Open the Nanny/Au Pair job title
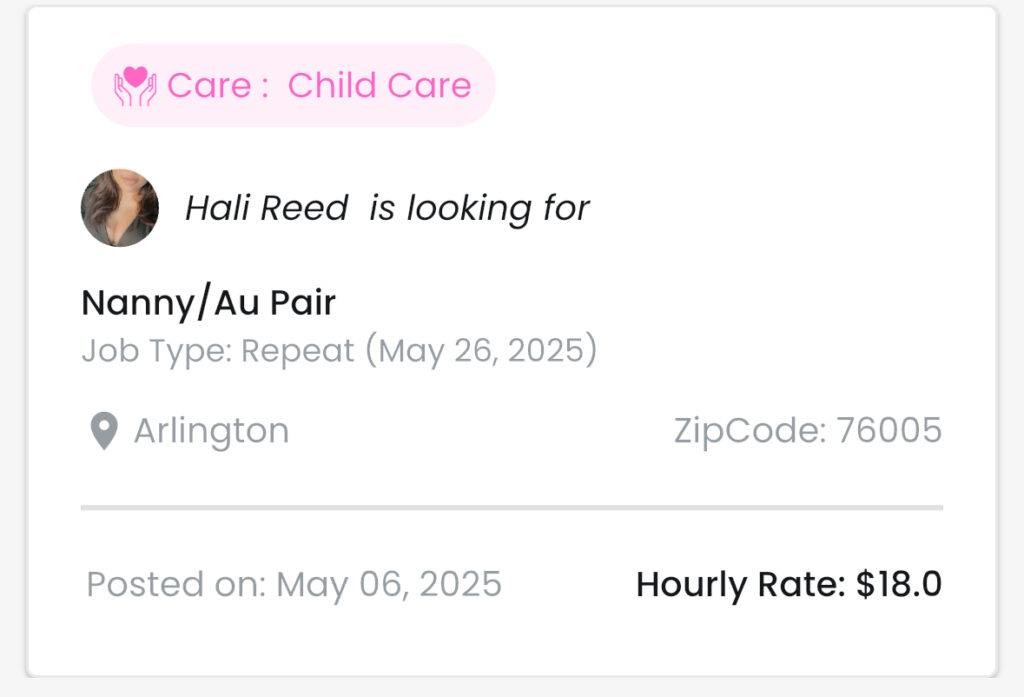The height and width of the screenshot is (697, 1024). 209,302
